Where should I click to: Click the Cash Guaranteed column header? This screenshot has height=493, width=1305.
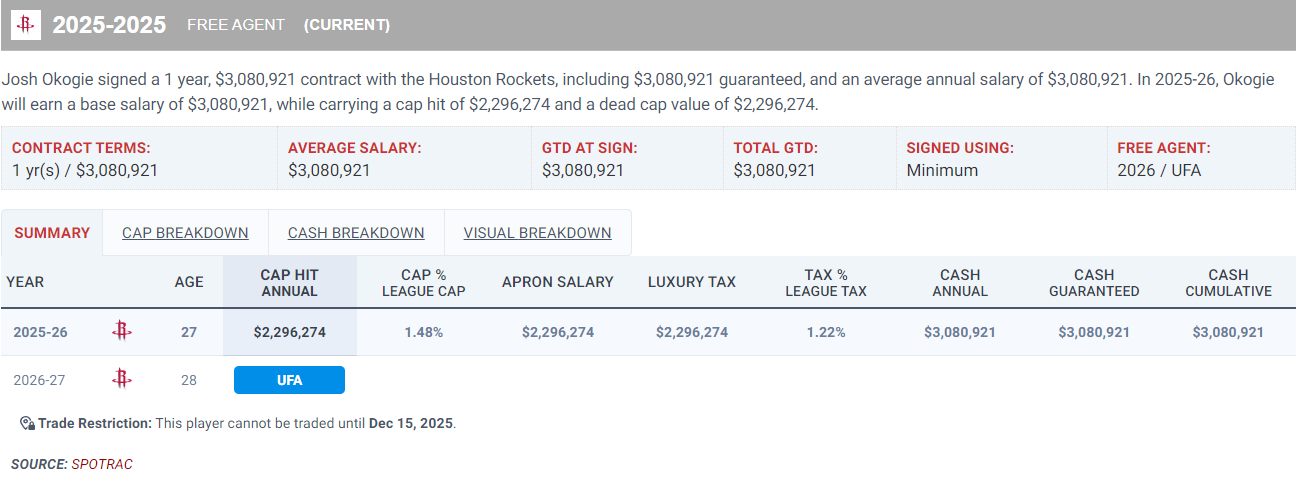coord(1094,282)
